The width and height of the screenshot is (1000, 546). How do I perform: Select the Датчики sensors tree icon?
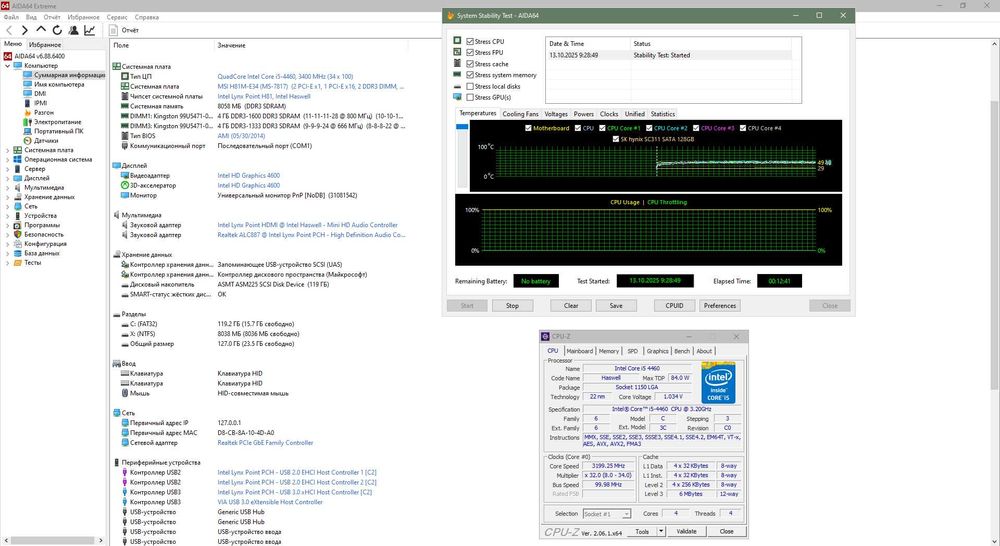[x=29, y=140]
